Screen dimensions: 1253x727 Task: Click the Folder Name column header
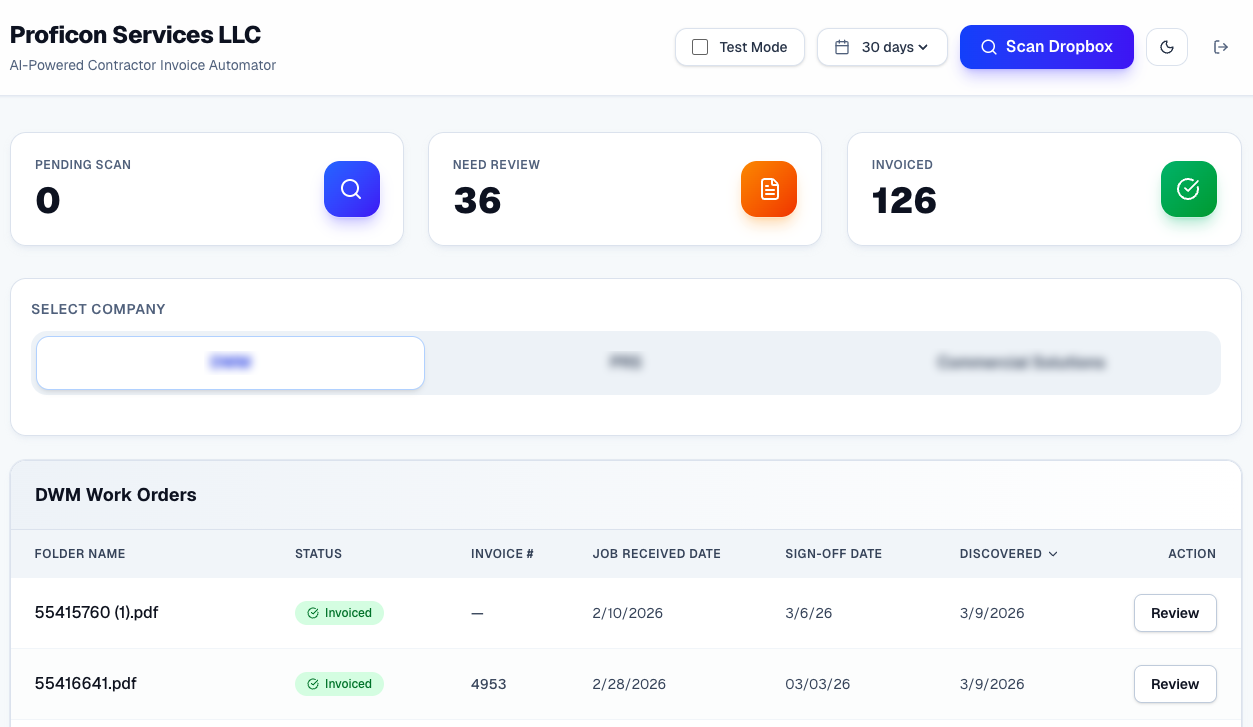[x=80, y=554]
